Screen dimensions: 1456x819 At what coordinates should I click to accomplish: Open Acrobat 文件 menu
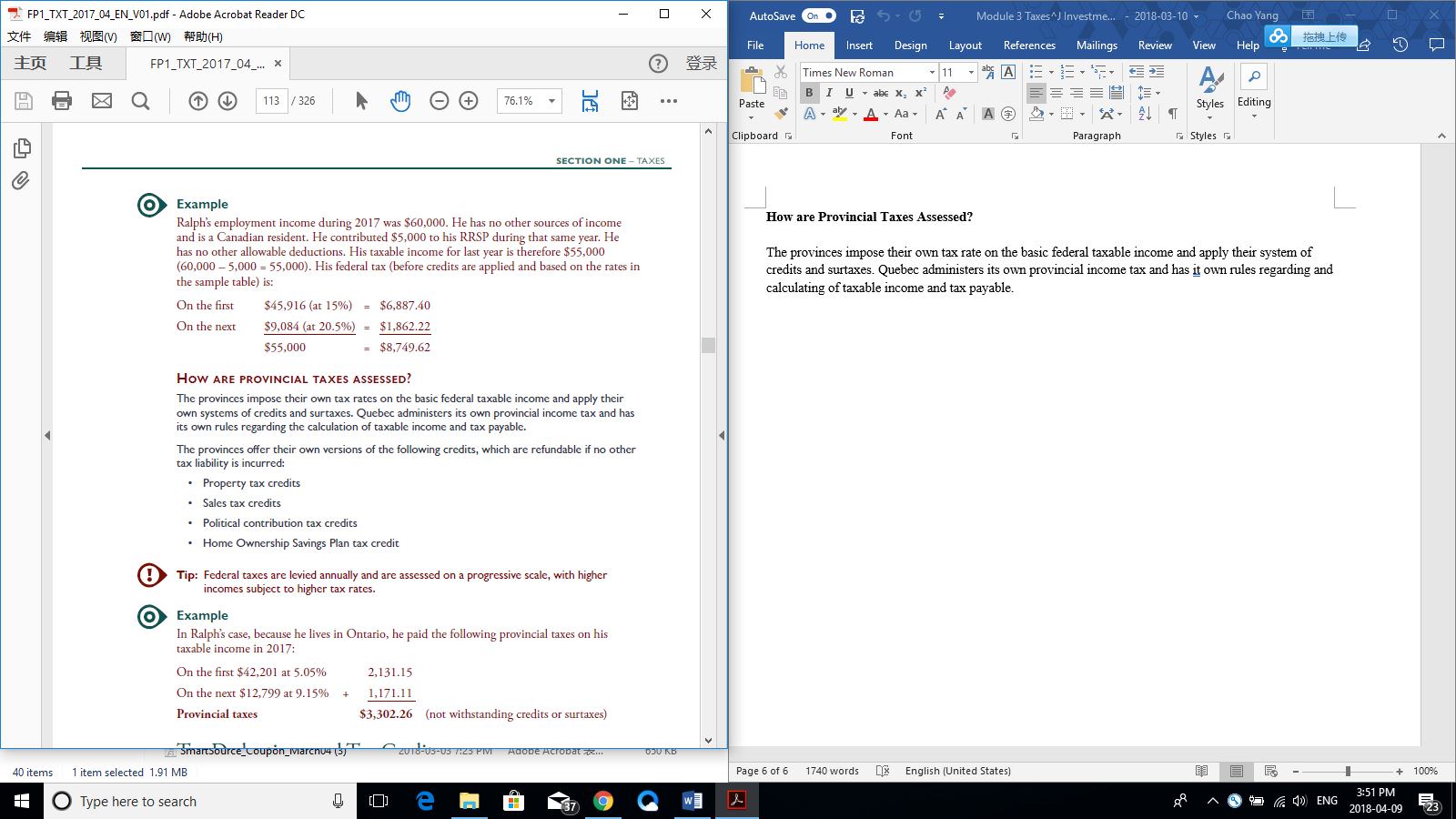pos(19,36)
